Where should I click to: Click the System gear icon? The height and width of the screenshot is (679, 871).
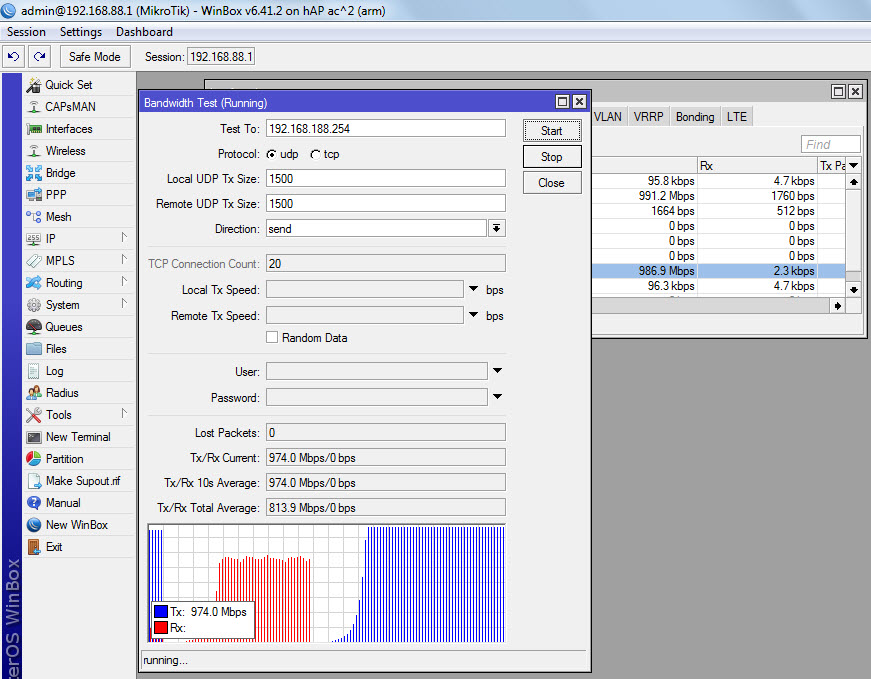[x=34, y=305]
